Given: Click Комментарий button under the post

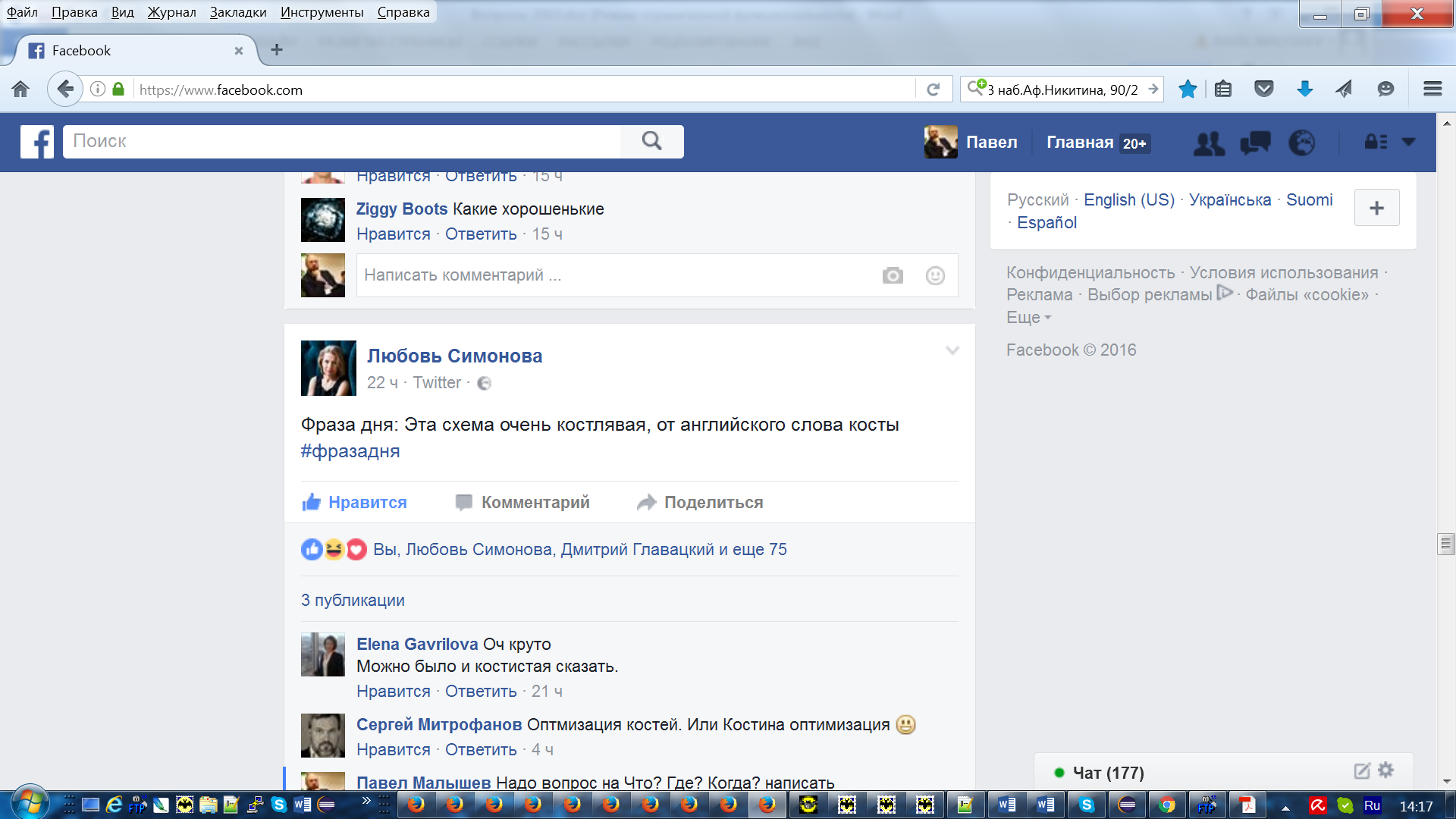Looking at the screenshot, I should coord(522,502).
